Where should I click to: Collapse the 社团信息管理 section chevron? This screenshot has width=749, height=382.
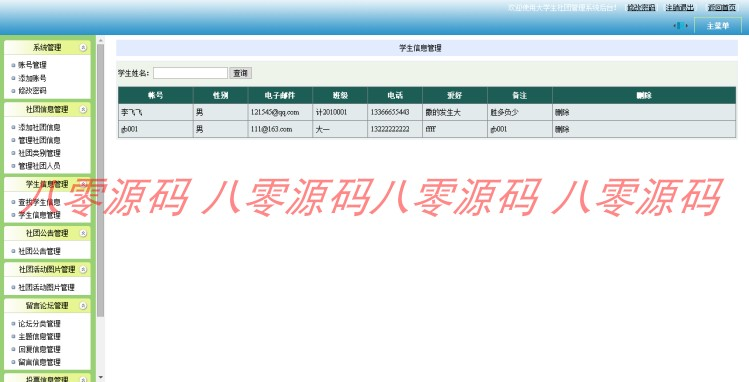coord(84,109)
